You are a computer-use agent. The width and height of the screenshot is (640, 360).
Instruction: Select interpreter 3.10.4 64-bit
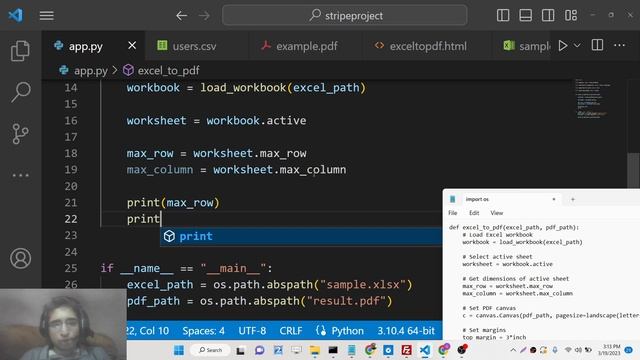pos(406,331)
